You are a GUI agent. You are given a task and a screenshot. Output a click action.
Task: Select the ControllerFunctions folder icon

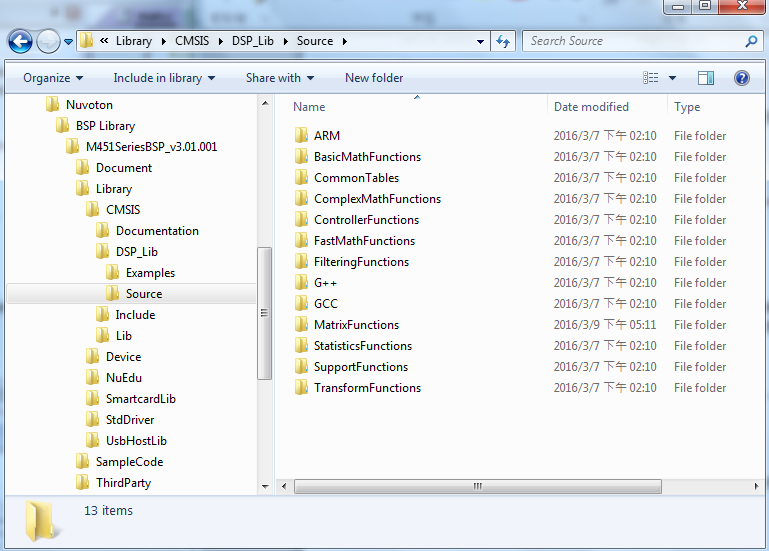pos(301,220)
